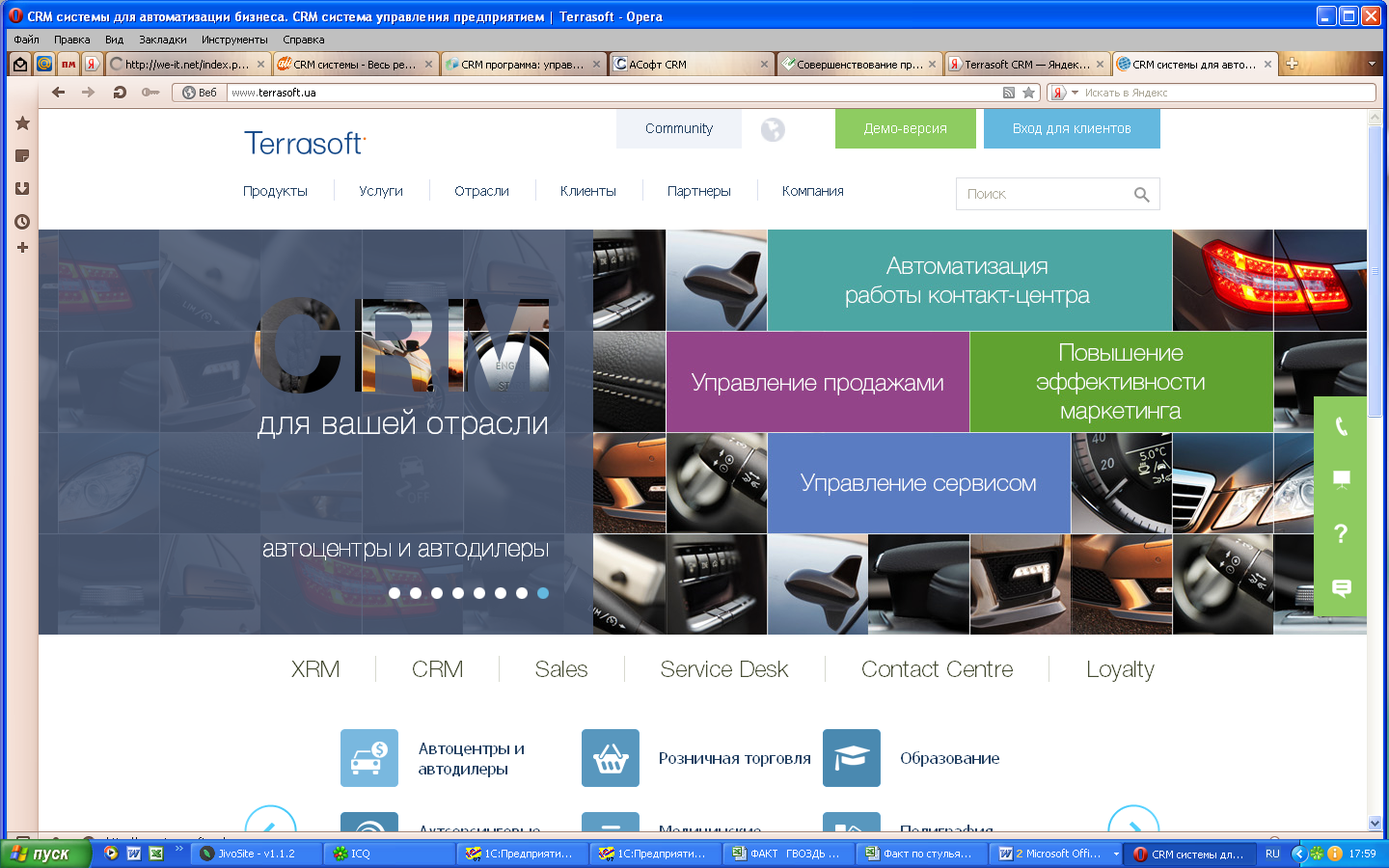Viewport: 1389px width, 868px height.
Task: Open the 'Продукты' navigation link
Action: 275,191
